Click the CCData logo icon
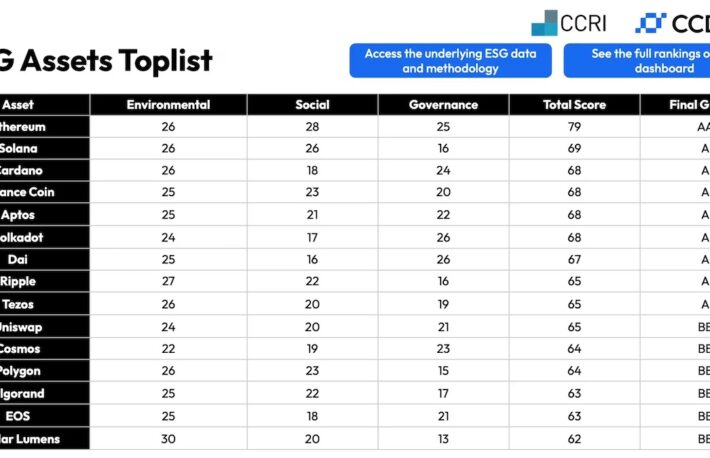Viewport: 710px width, 458px height. (x=651, y=23)
